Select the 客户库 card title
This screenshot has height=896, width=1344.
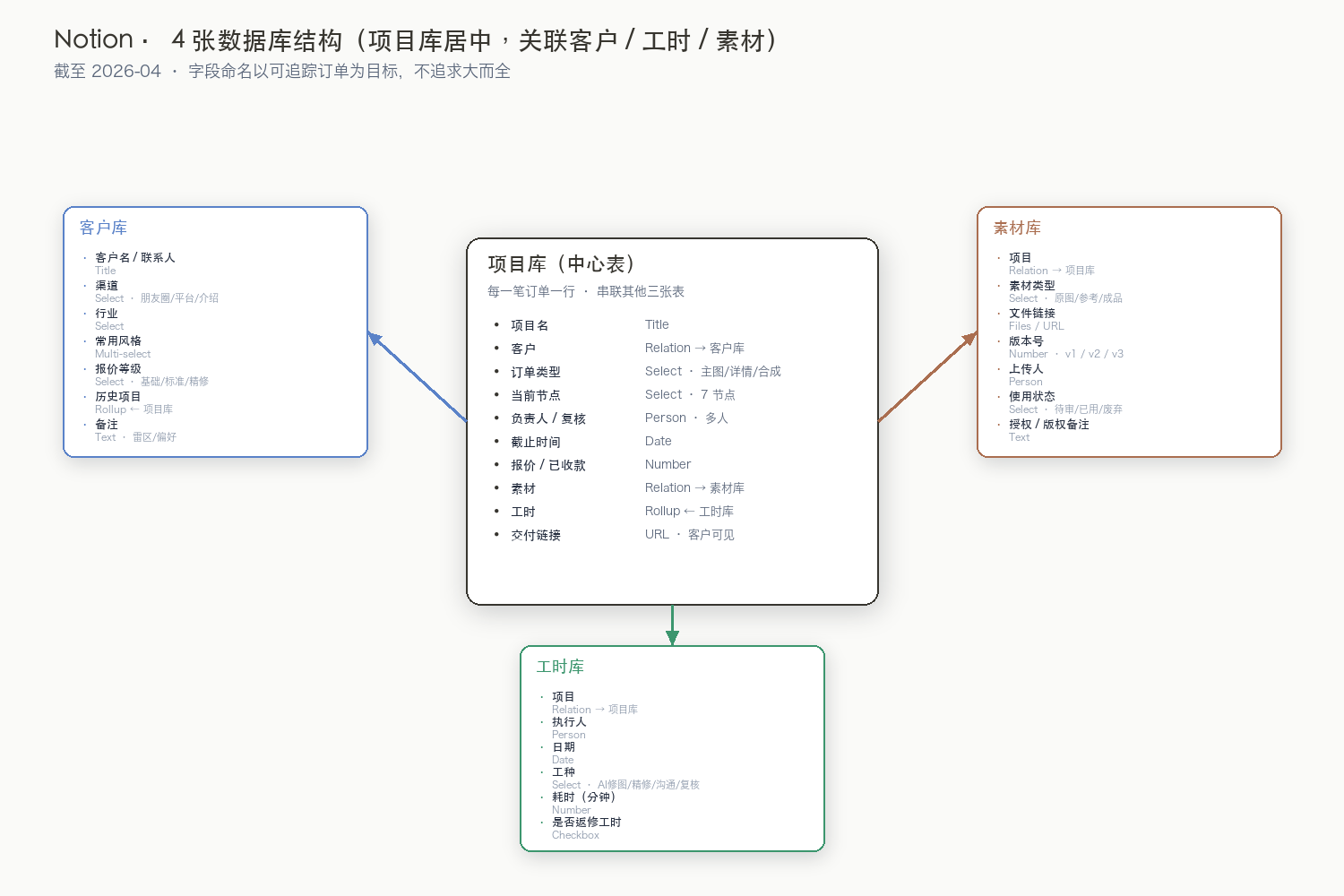[x=100, y=228]
